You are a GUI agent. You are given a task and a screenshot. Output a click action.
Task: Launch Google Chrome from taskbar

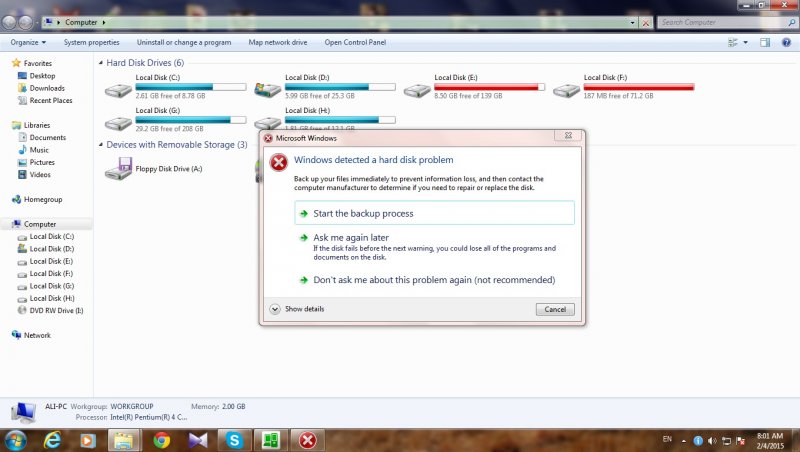162,440
